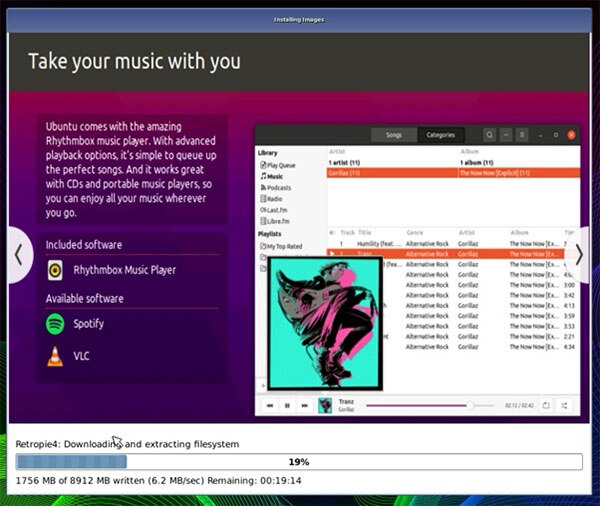
Task: Go to the previous slide with left arrow
Action: coord(18,255)
